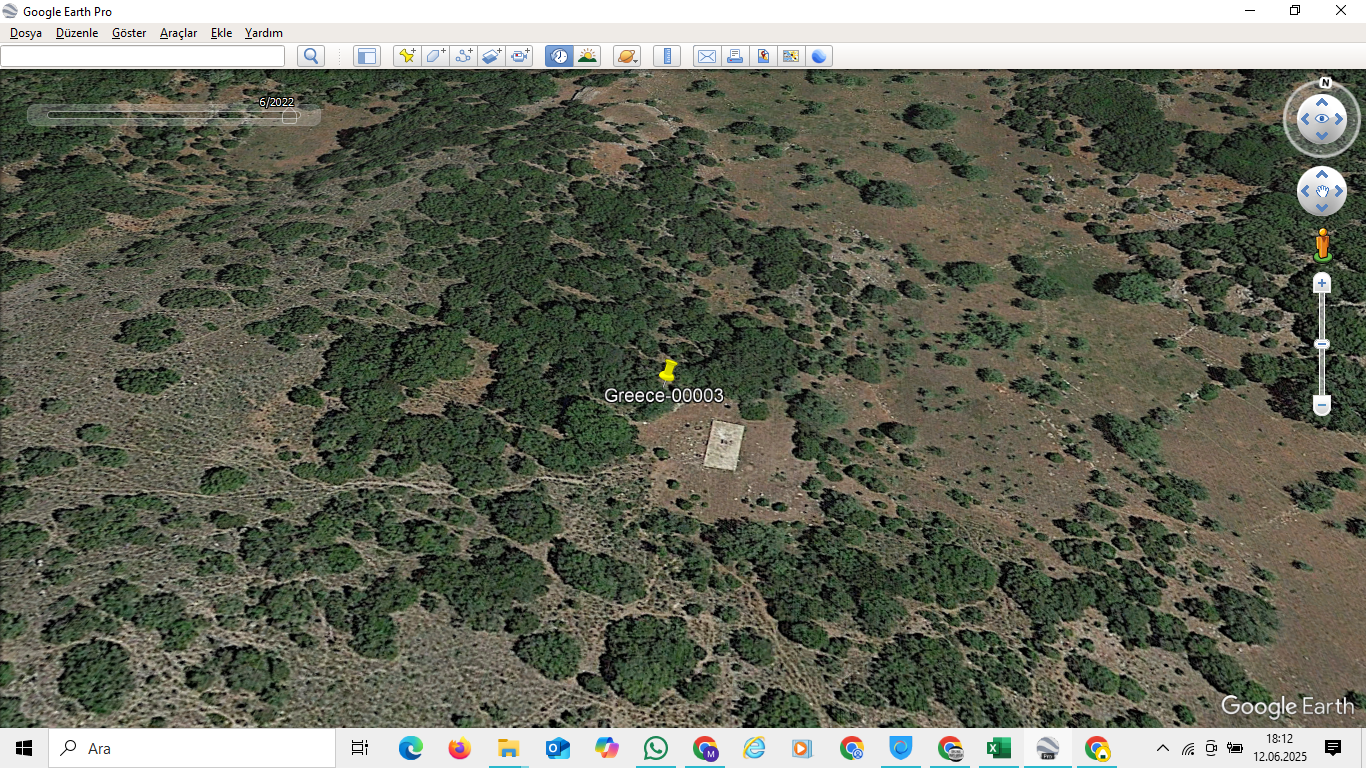Screen dimensions: 1366x768
Task: Toggle historical imagery clock button
Action: pos(559,56)
